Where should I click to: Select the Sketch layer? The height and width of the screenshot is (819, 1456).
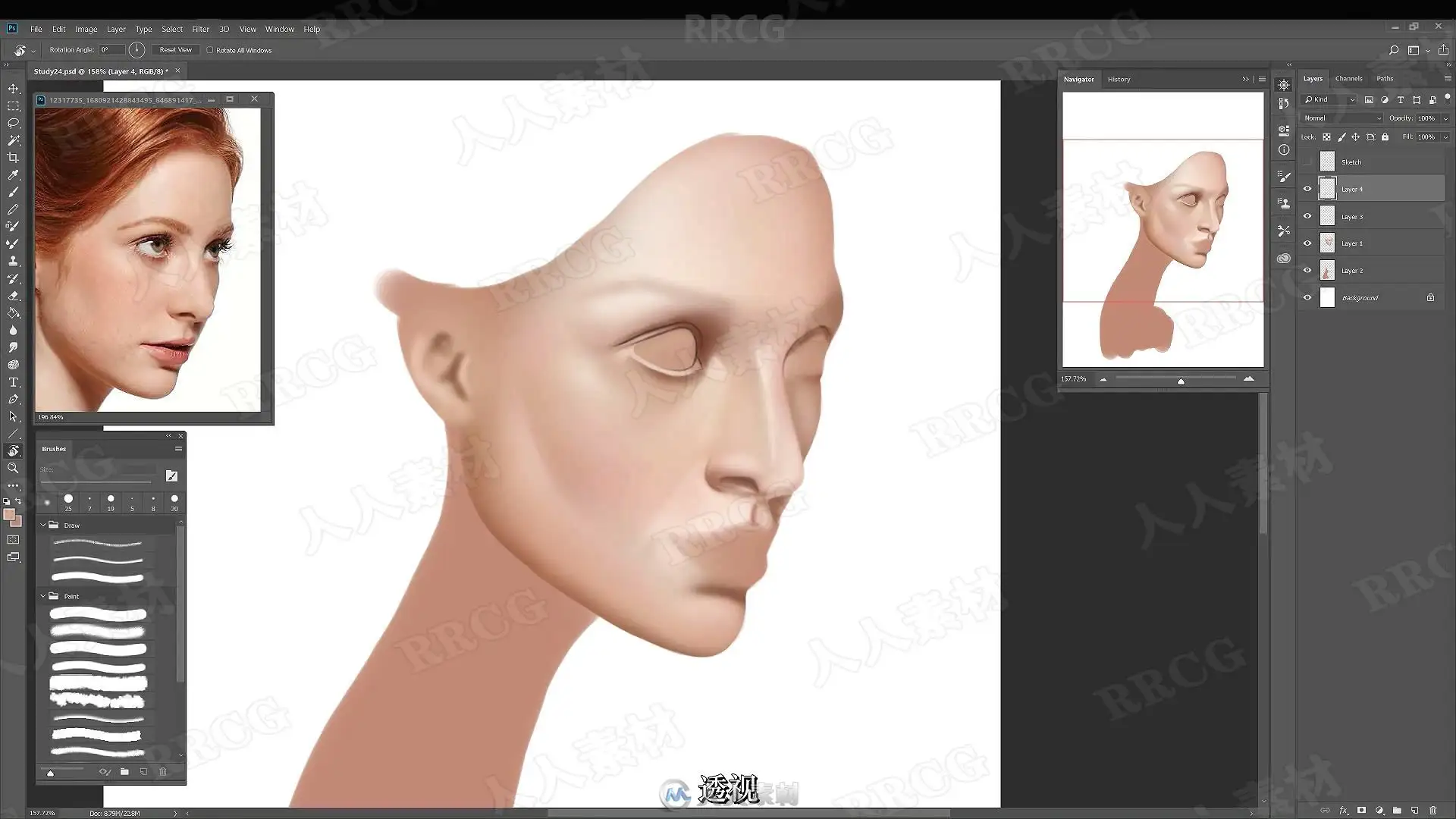1351,162
